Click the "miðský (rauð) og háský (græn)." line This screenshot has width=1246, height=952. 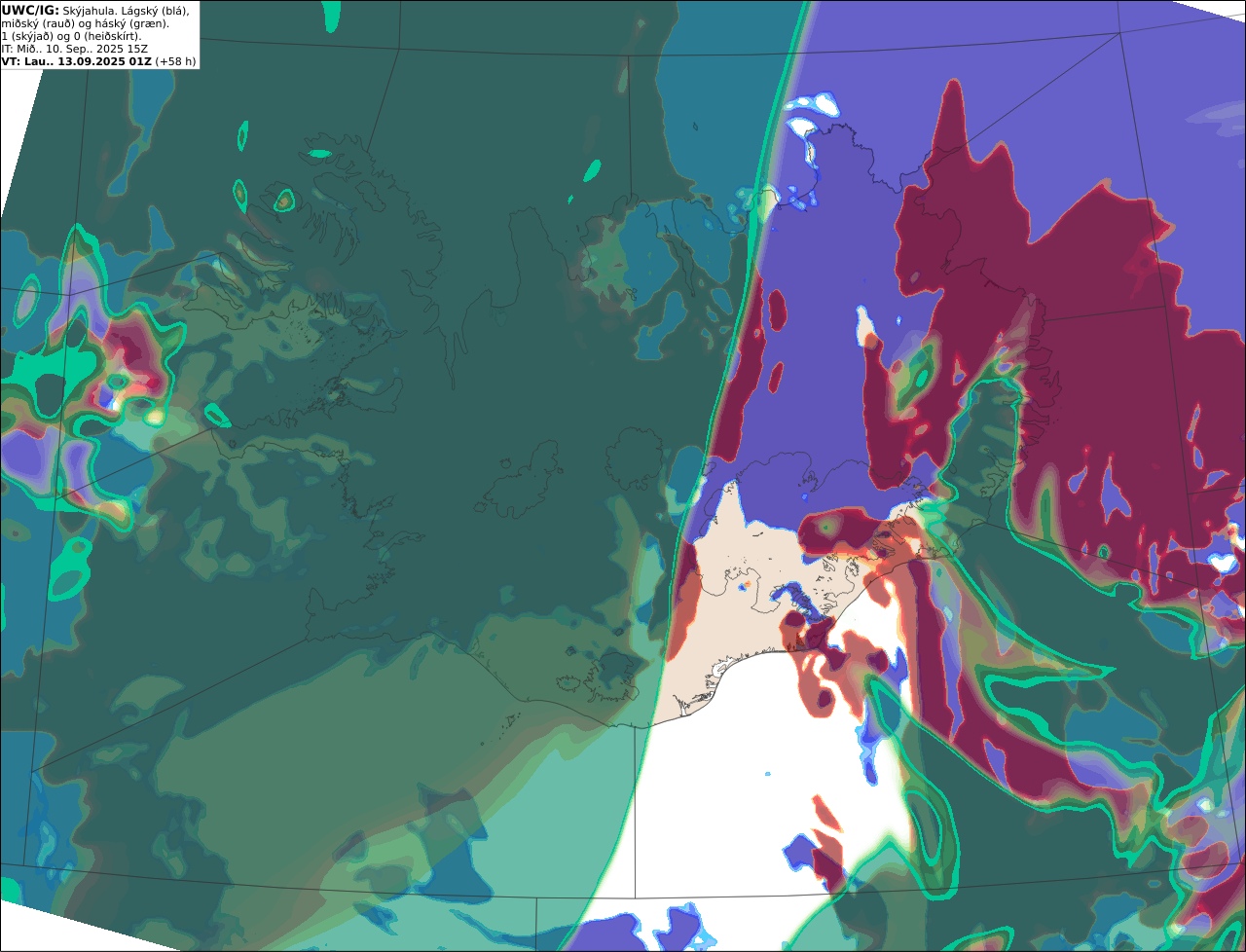(85, 23)
